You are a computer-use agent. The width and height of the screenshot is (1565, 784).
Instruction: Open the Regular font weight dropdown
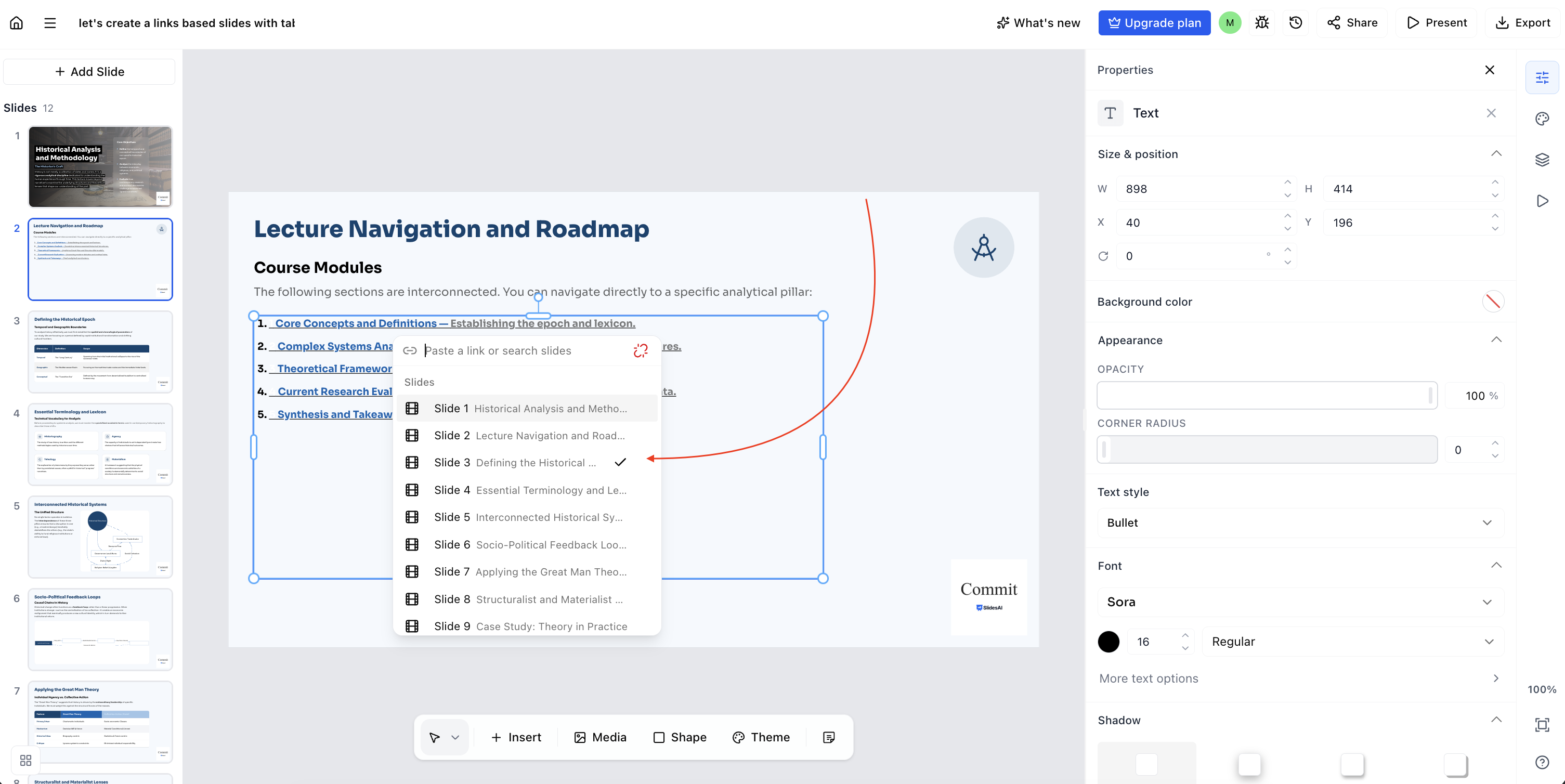pyautogui.click(x=1352, y=642)
